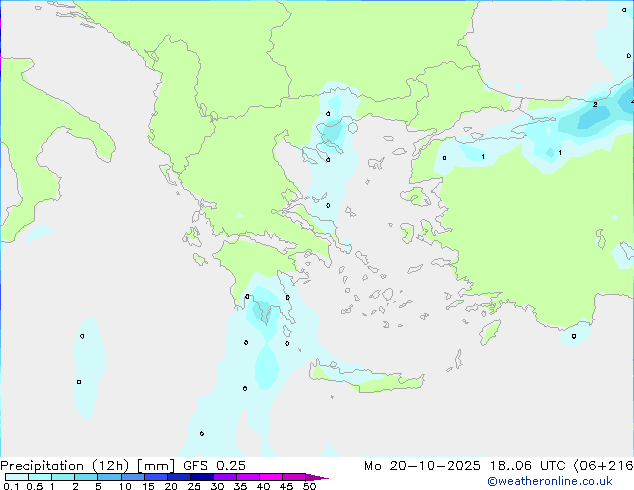Click the 'GFS 0.25' model label
634x490 pixels.
(x=214, y=466)
